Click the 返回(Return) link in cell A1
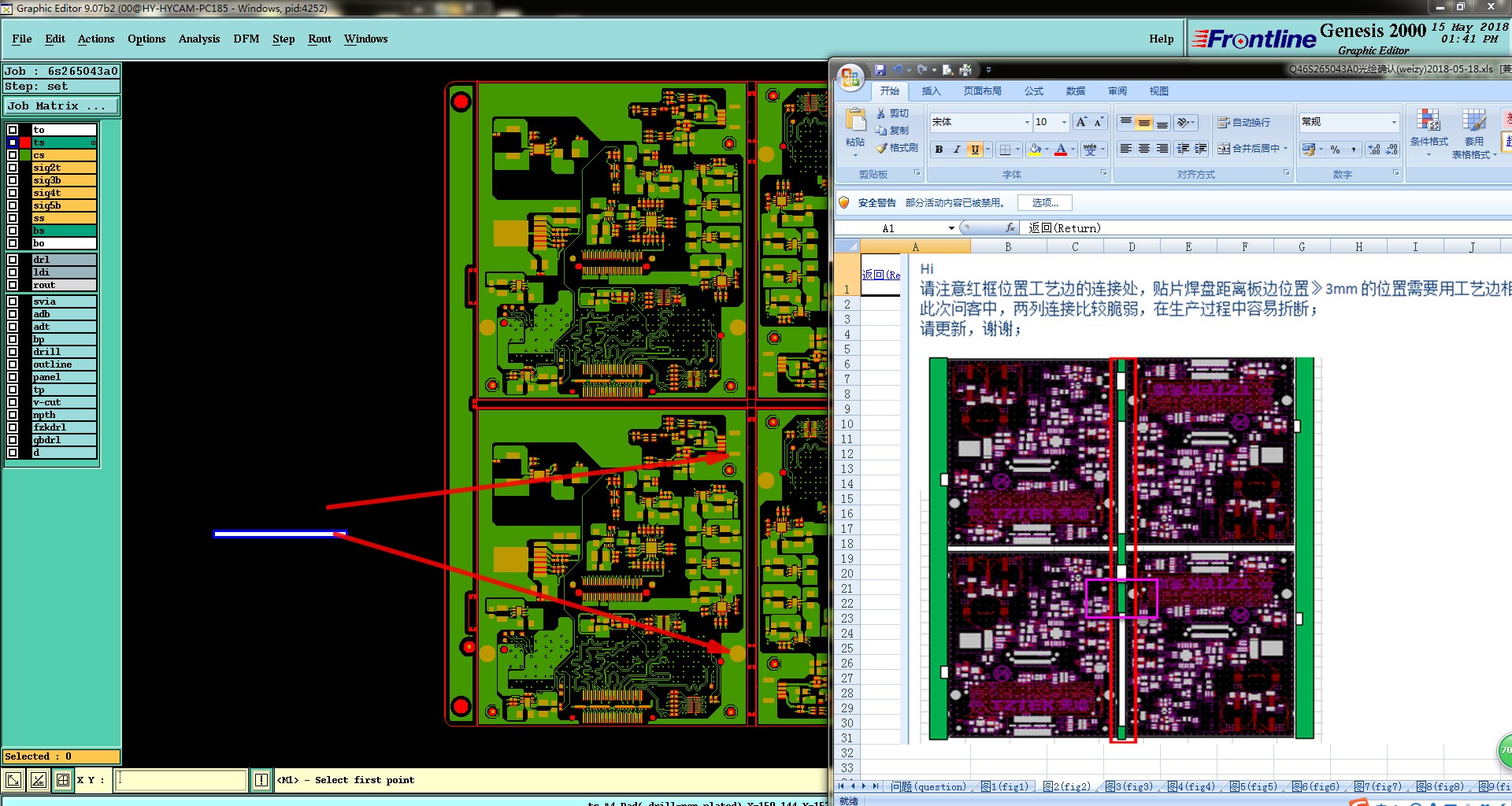Image resolution: width=1512 pixels, height=806 pixels. pyautogui.click(x=880, y=275)
